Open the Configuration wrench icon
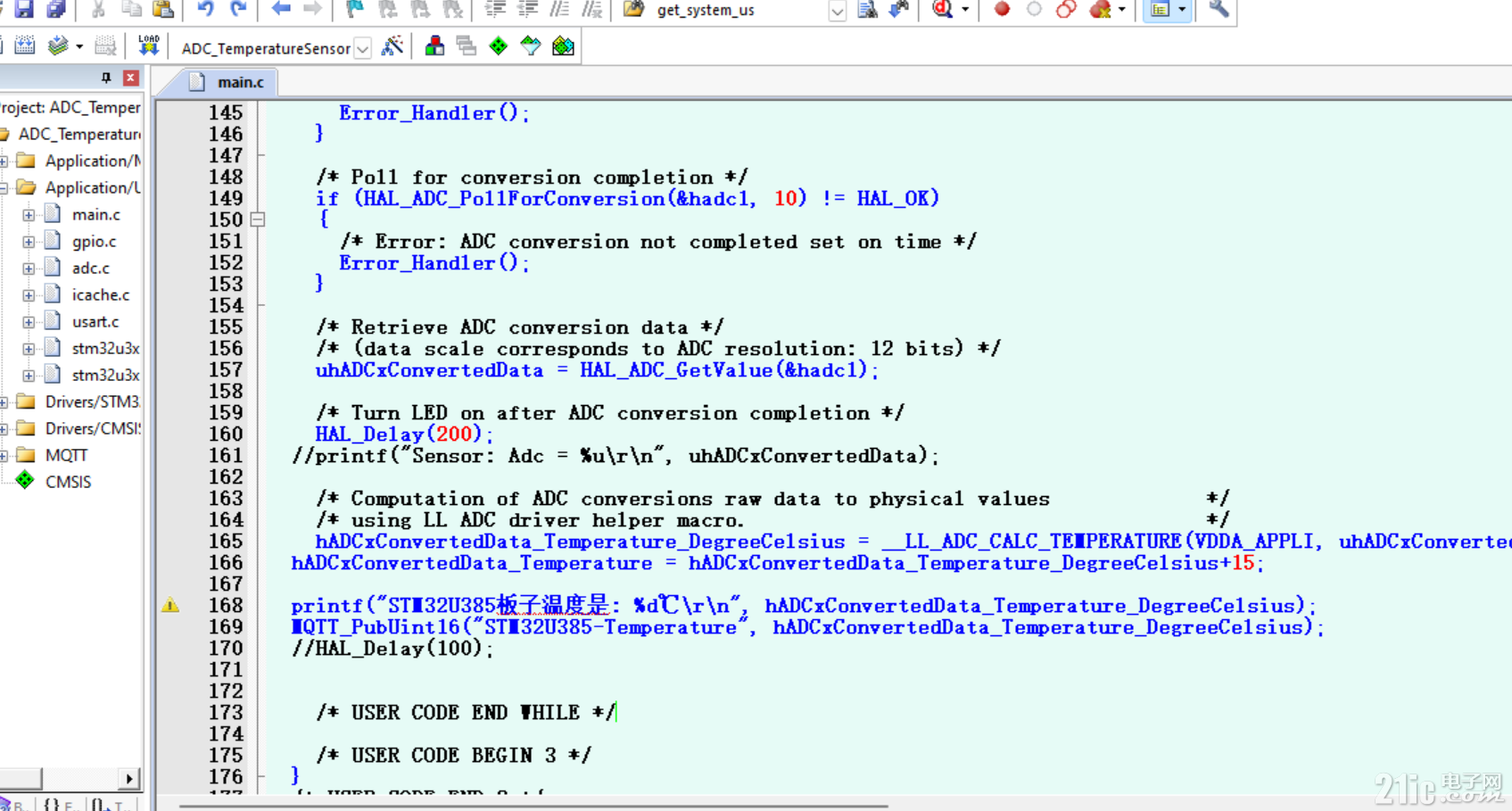 [1219, 9]
